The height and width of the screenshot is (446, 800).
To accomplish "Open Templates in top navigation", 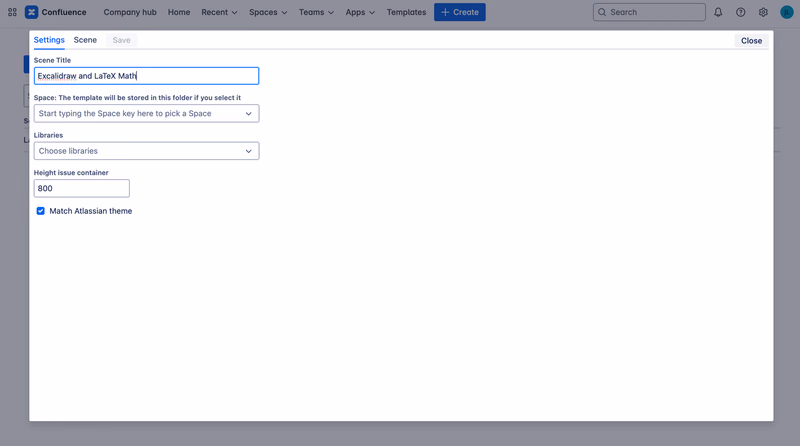I will click(x=406, y=12).
